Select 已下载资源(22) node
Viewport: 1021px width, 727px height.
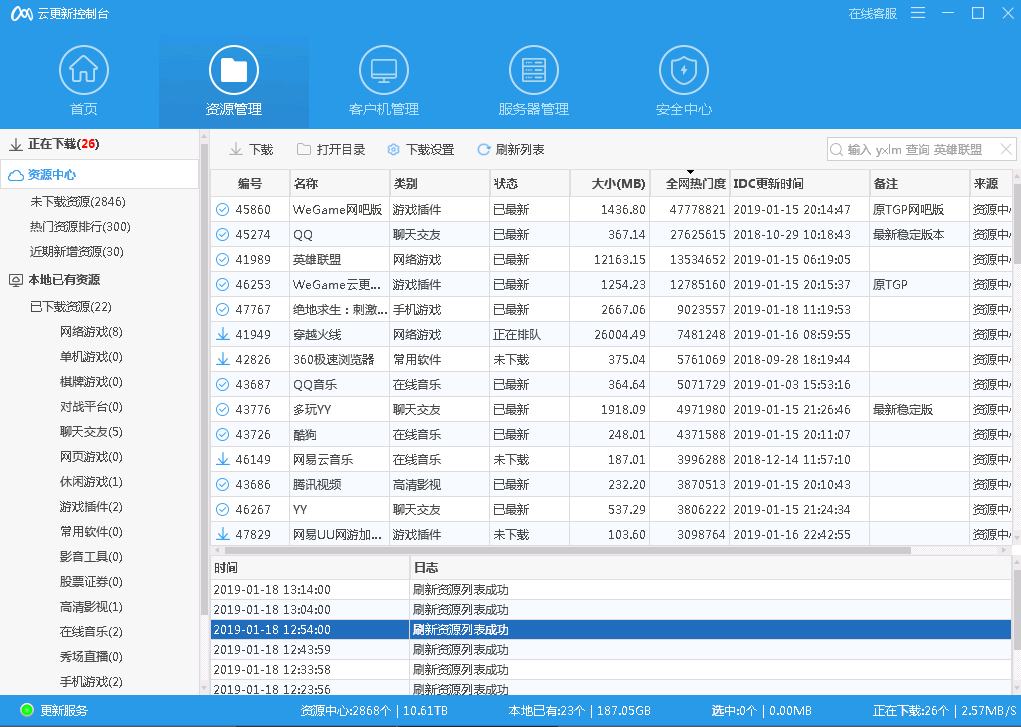[x=71, y=306]
